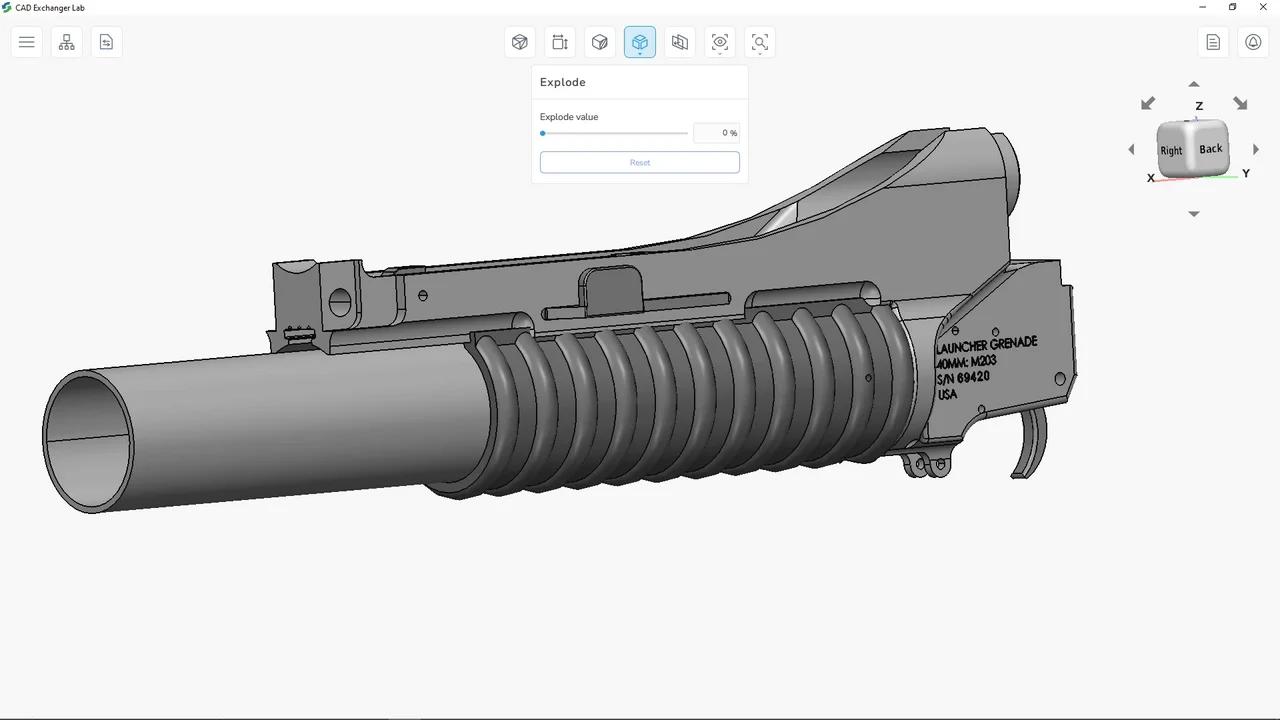The height and width of the screenshot is (720, 1280).
Task: Open the properties panel icon on the right
Action: click(x=1213, y=42)
